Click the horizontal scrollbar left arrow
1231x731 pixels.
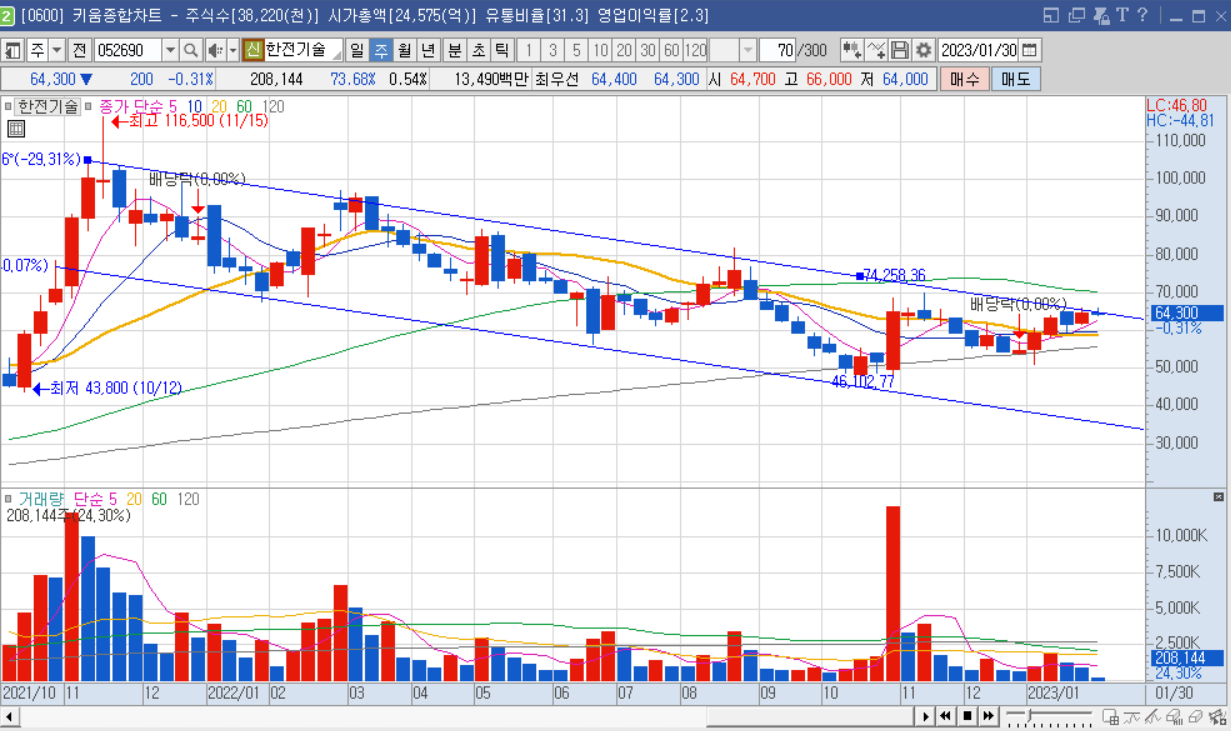(9, 716)
